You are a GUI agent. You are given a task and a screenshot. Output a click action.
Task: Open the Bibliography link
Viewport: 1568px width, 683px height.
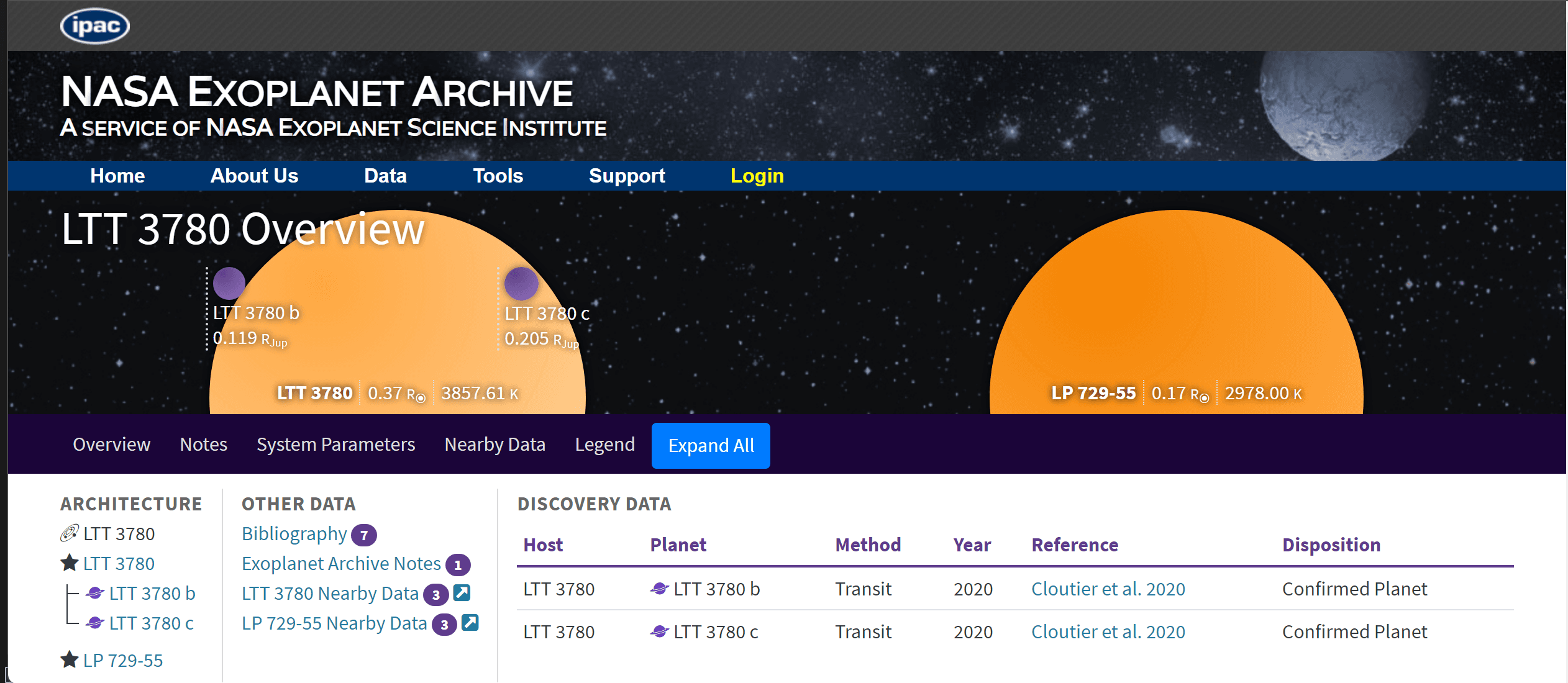point(294,534)
